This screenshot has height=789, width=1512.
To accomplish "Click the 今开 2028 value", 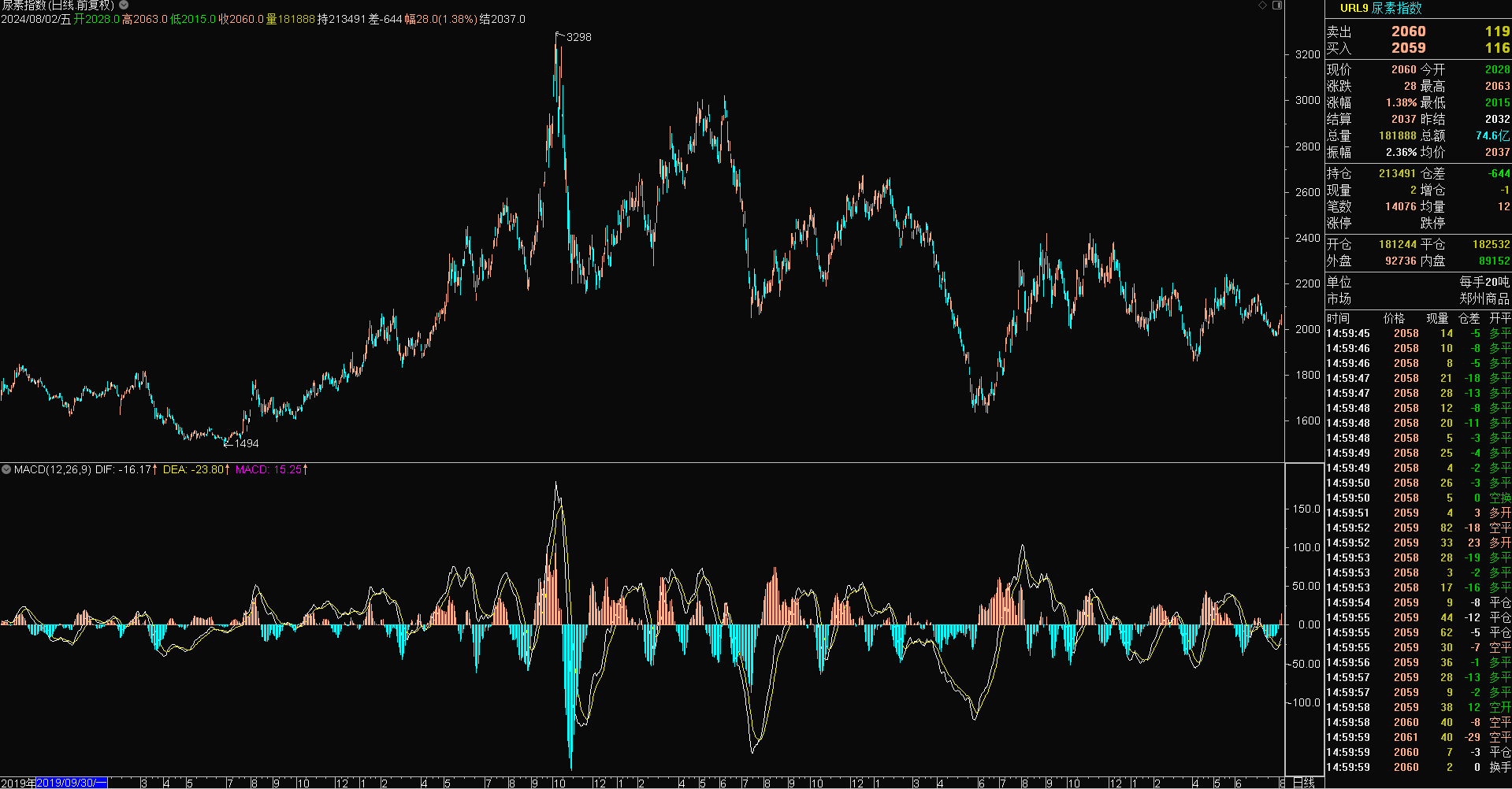I will 1497,69.
